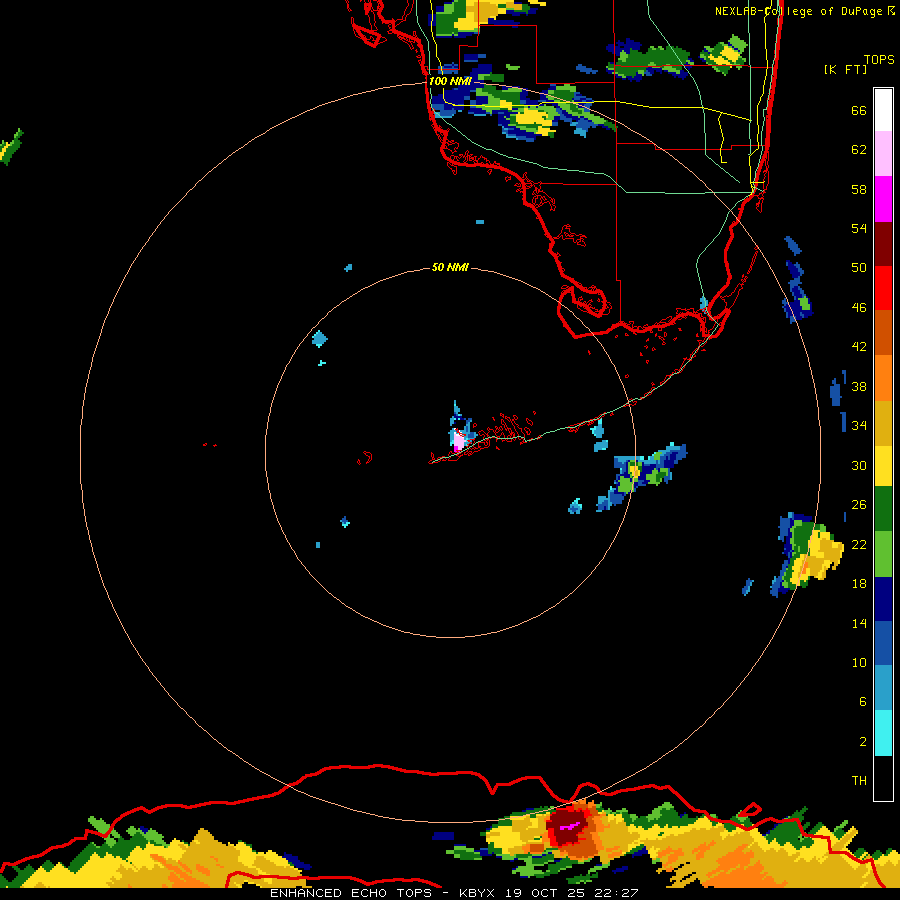Click the dark orange legend swatch

click(x=883, y=332)
